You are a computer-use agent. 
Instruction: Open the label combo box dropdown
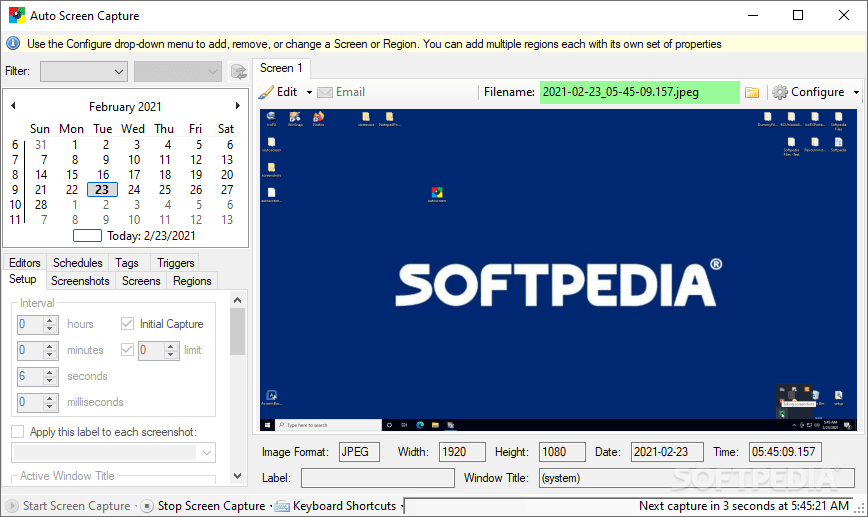206,453
